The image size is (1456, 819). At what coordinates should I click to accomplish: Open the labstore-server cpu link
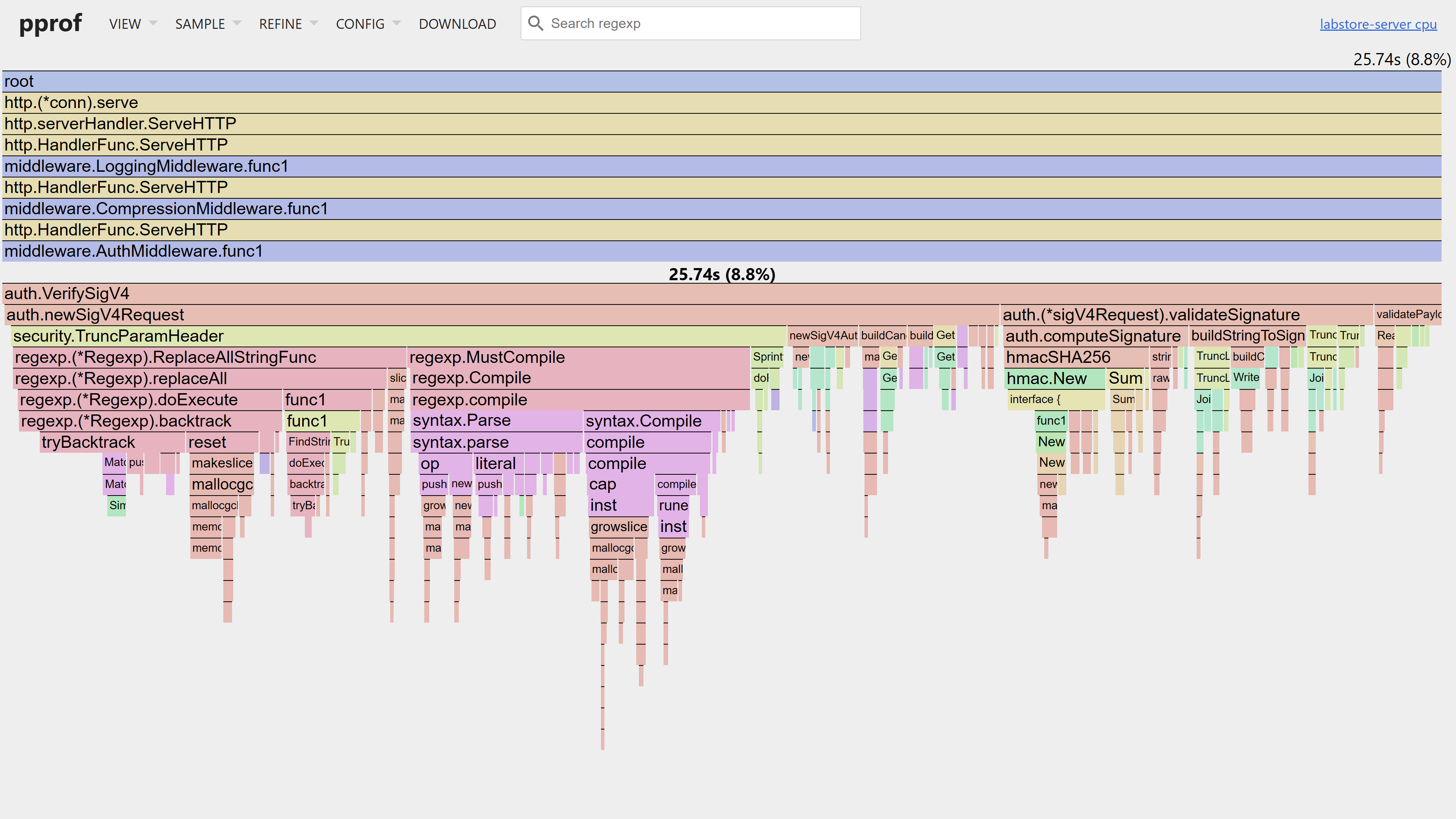coord(1378,24)
